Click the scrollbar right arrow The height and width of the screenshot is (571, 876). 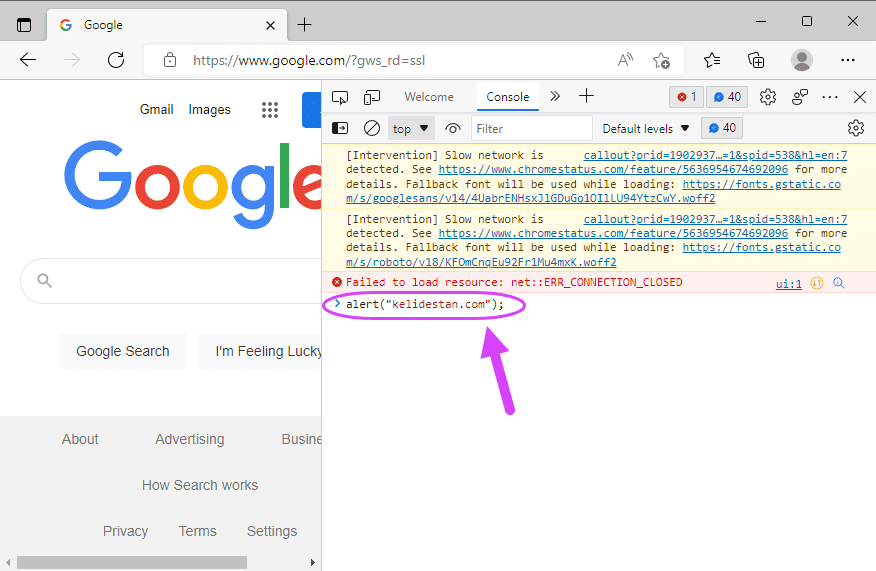point(313,562)
